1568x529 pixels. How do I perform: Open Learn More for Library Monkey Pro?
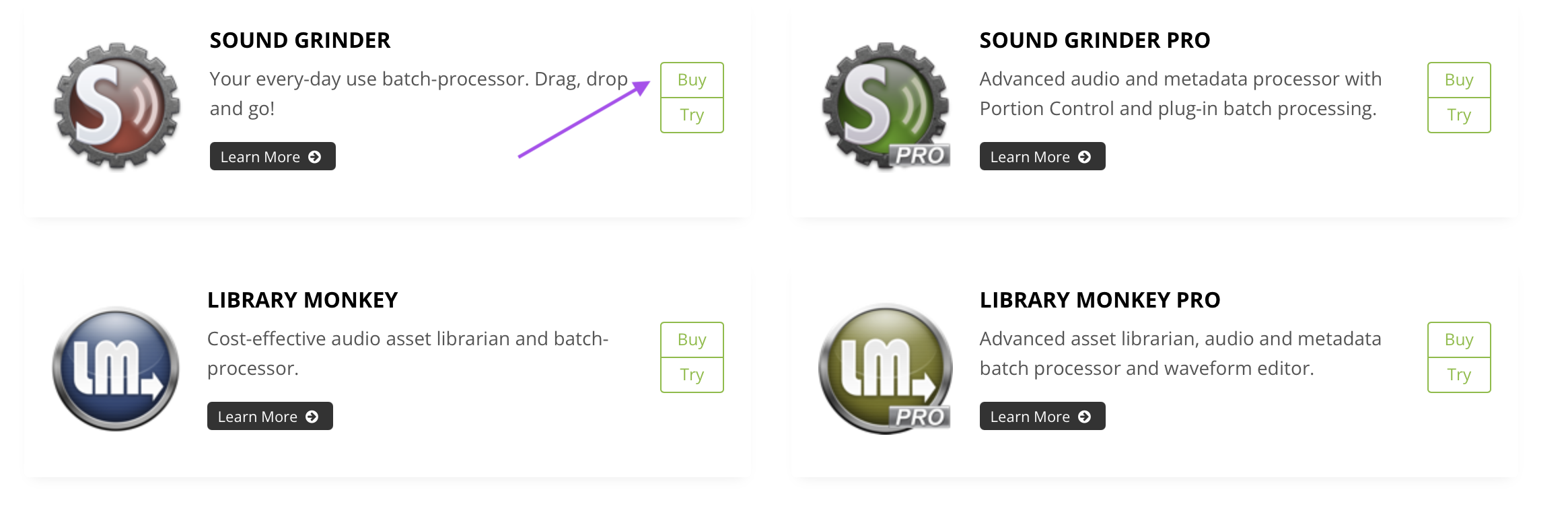(1042, 416)
